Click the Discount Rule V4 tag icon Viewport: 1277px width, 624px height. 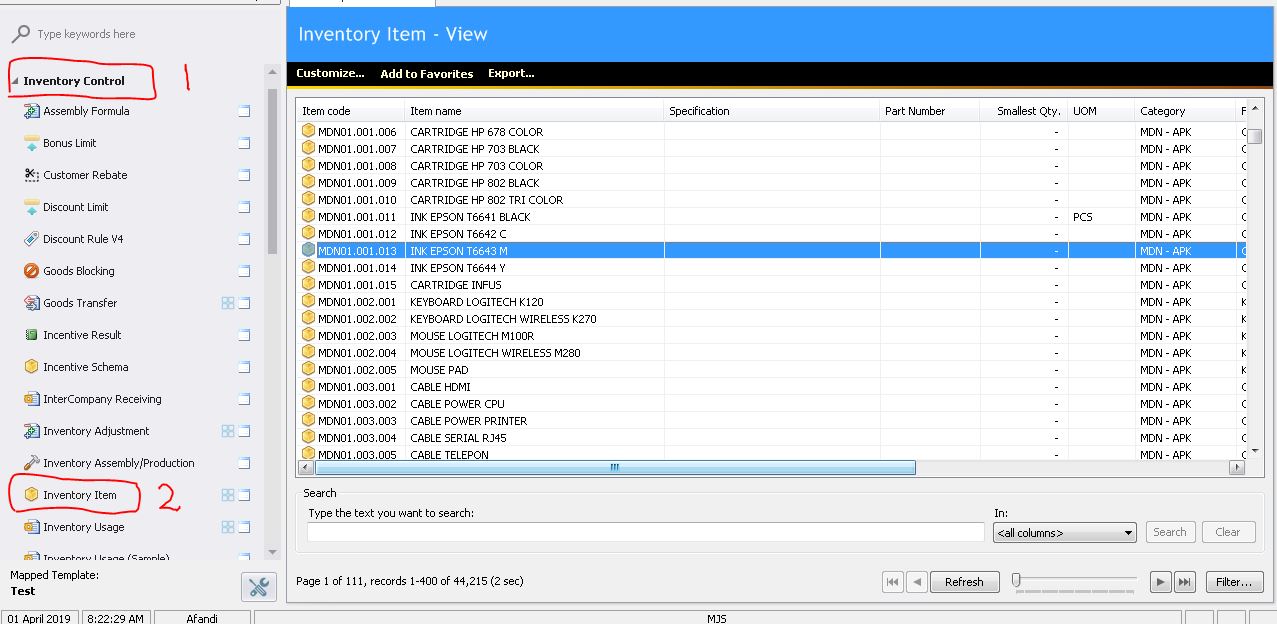click(x=31, y=239)
